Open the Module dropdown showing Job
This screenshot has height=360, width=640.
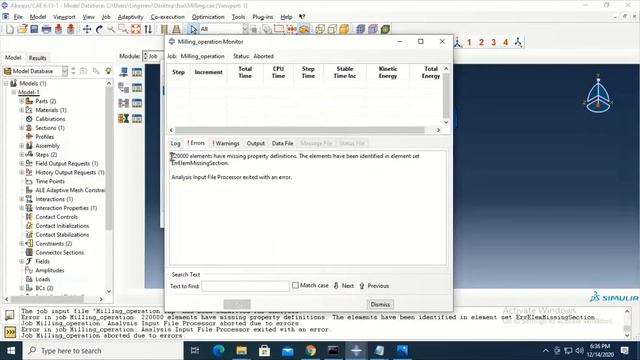tap(153, 56)
